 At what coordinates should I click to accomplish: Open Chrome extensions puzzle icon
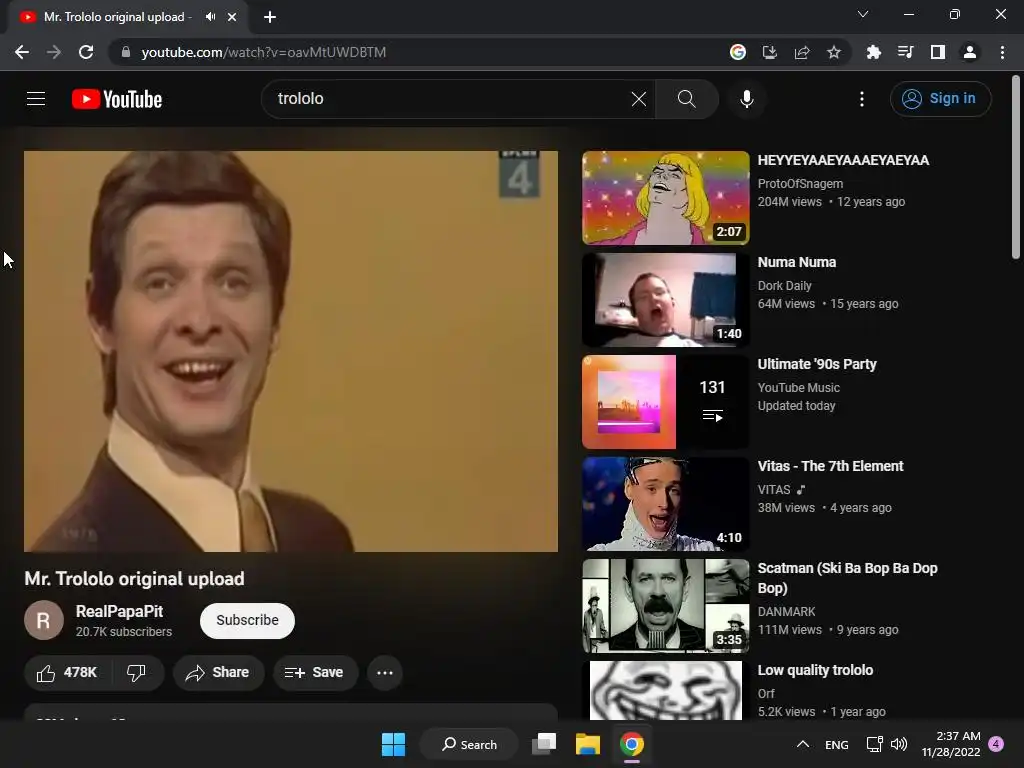click(873, 52)
